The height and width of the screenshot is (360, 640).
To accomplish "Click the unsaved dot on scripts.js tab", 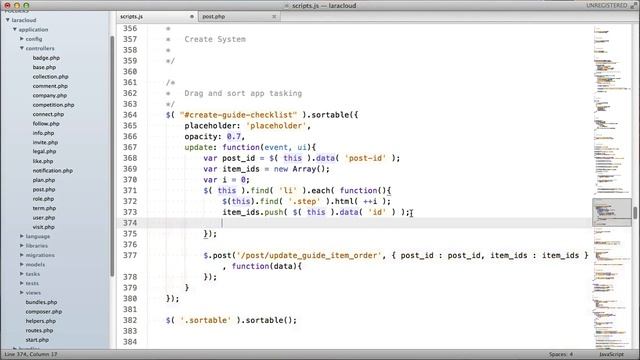I will [191, 17].
